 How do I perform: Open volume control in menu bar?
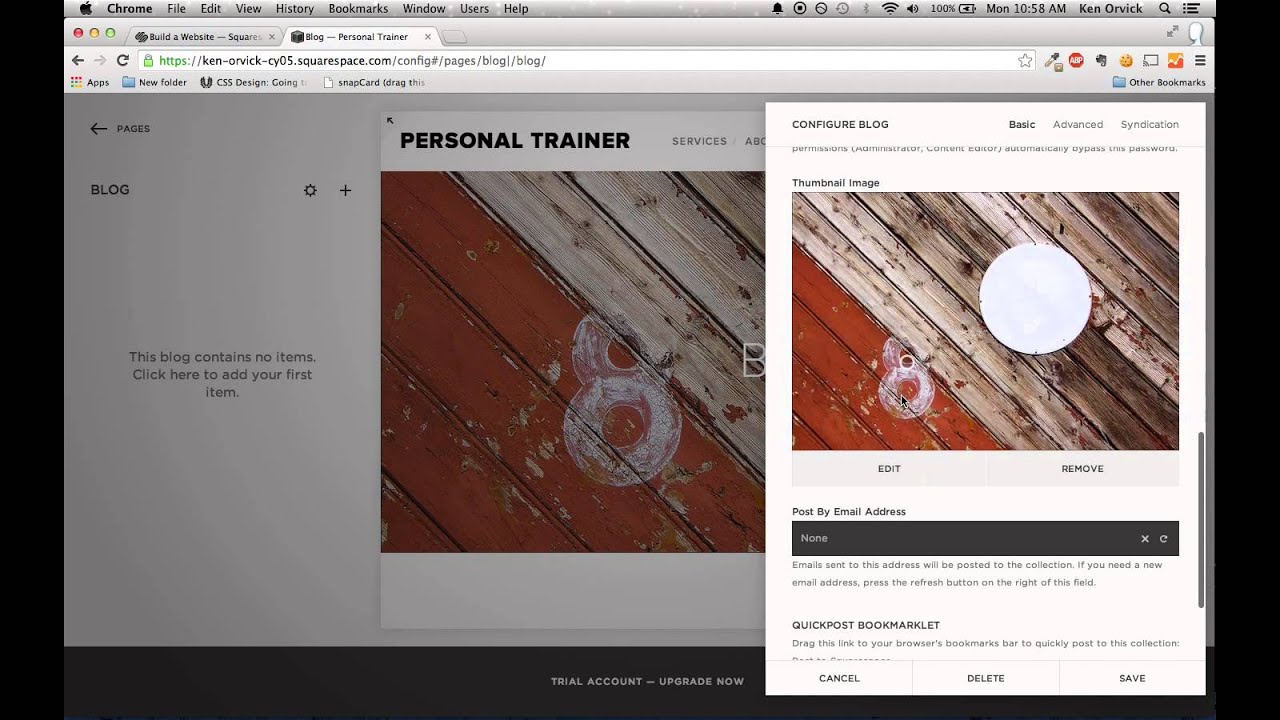[x=912, y=8]
